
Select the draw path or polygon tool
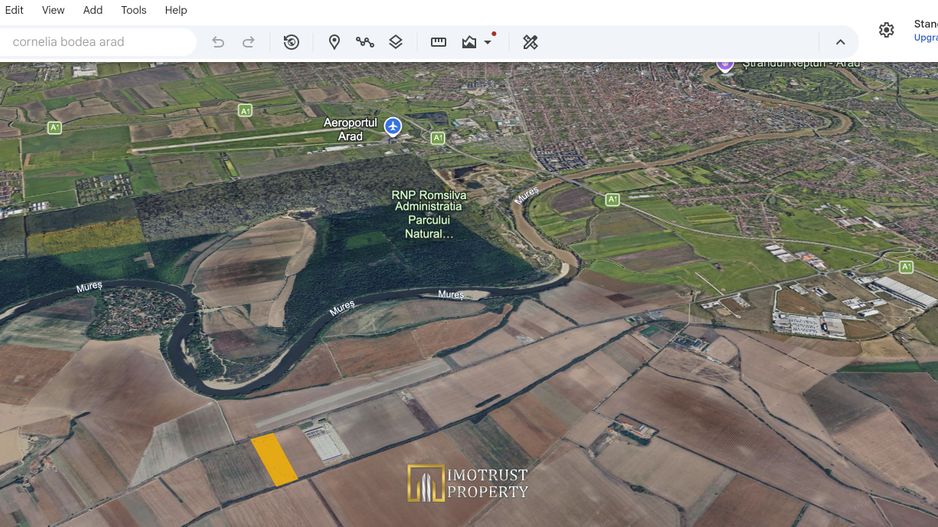[365, 42]
